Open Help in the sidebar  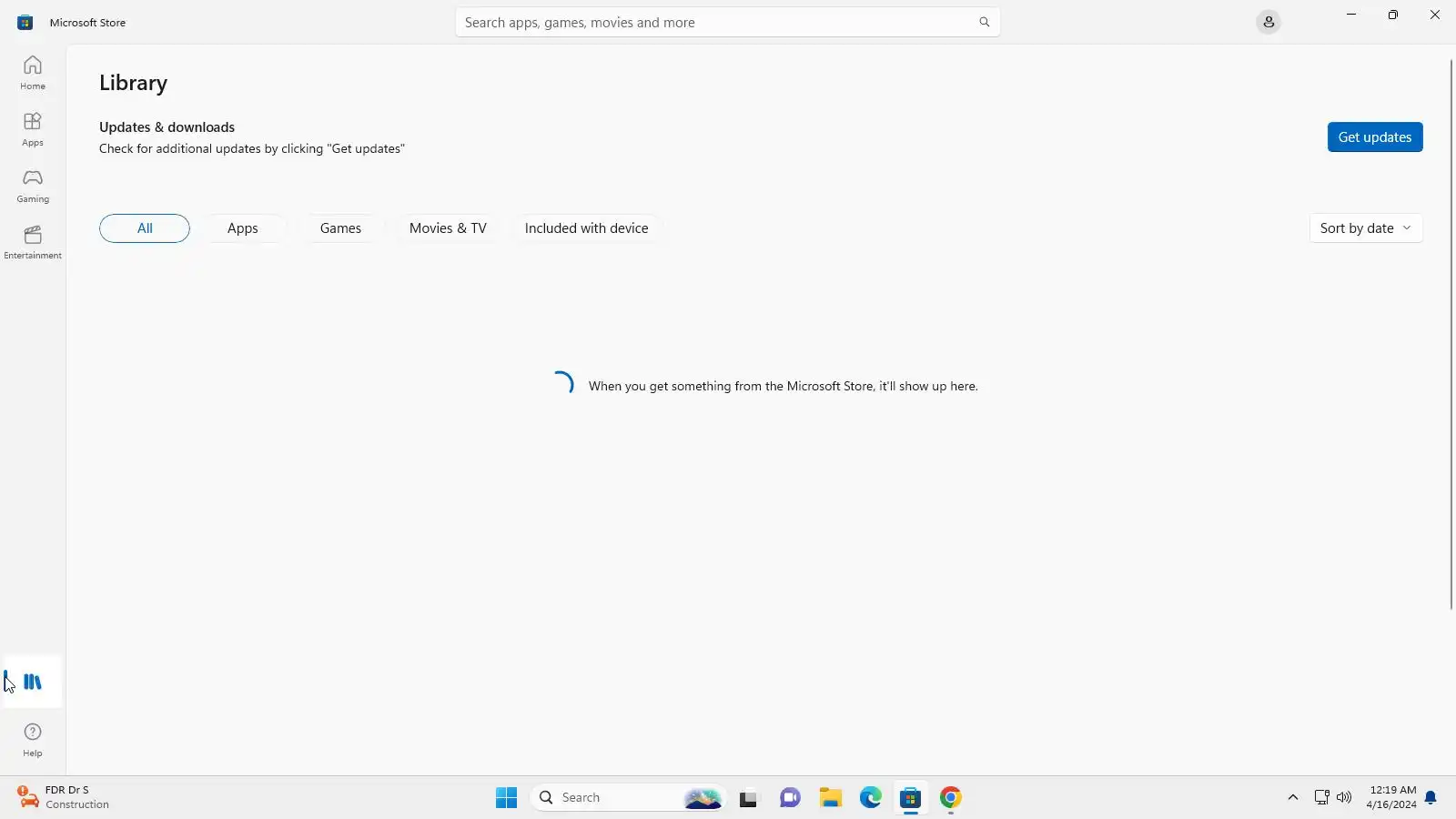pyautogui.click(x=33, y=739)
